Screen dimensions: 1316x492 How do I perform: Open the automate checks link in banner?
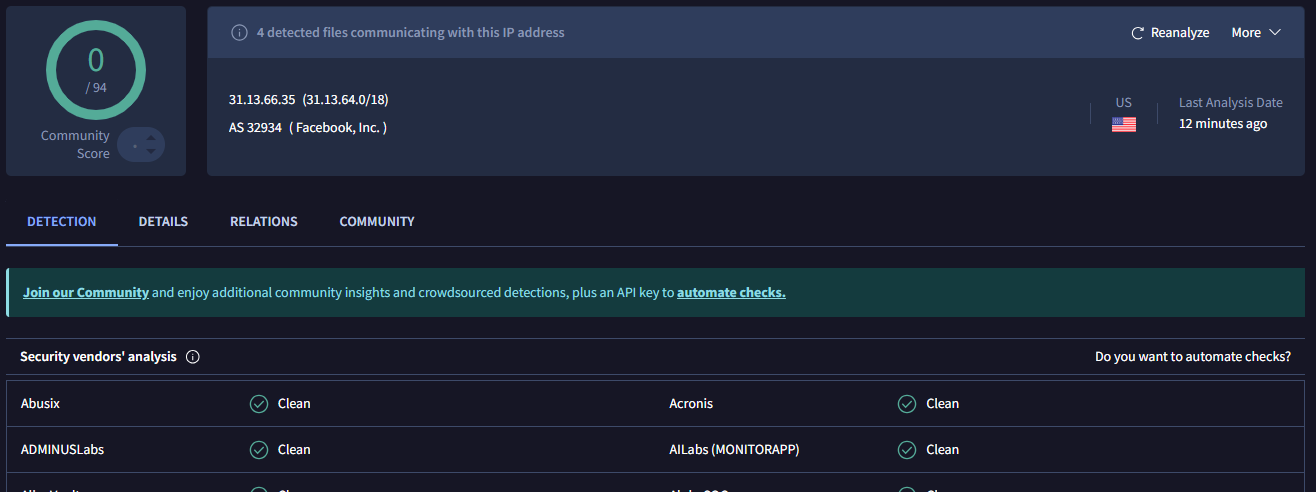[731, 293]
